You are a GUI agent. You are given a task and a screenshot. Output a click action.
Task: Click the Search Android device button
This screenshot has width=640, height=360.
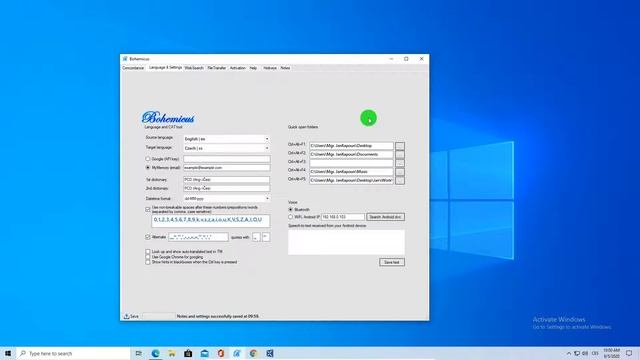coord(385,217)
